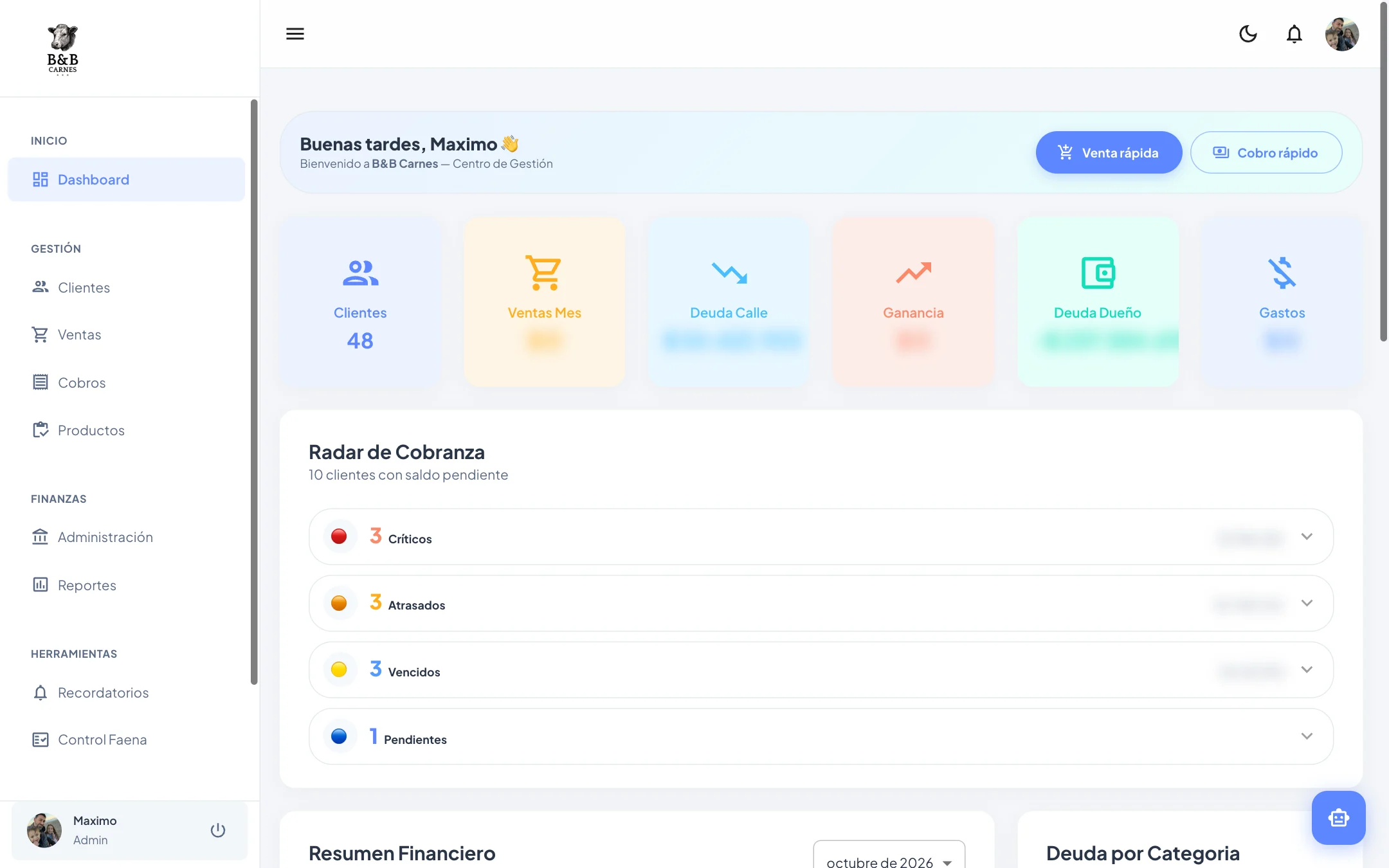This screenshot has width=1389, height=868.
Task: Click the Deuda Dueño wallet icon
Action: (x=1098, y=273)
